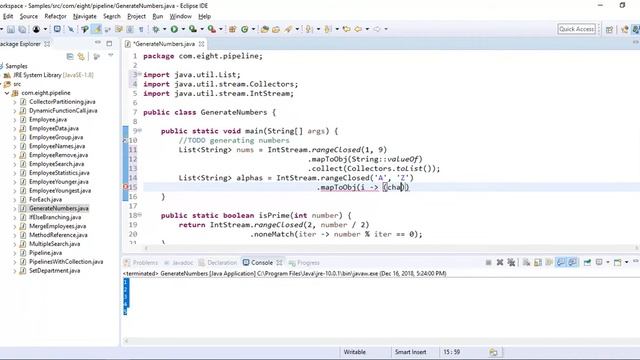Click the Forward navigation arrow
Image resolution: width=640 pixels, height=360 pixels.
377,29
